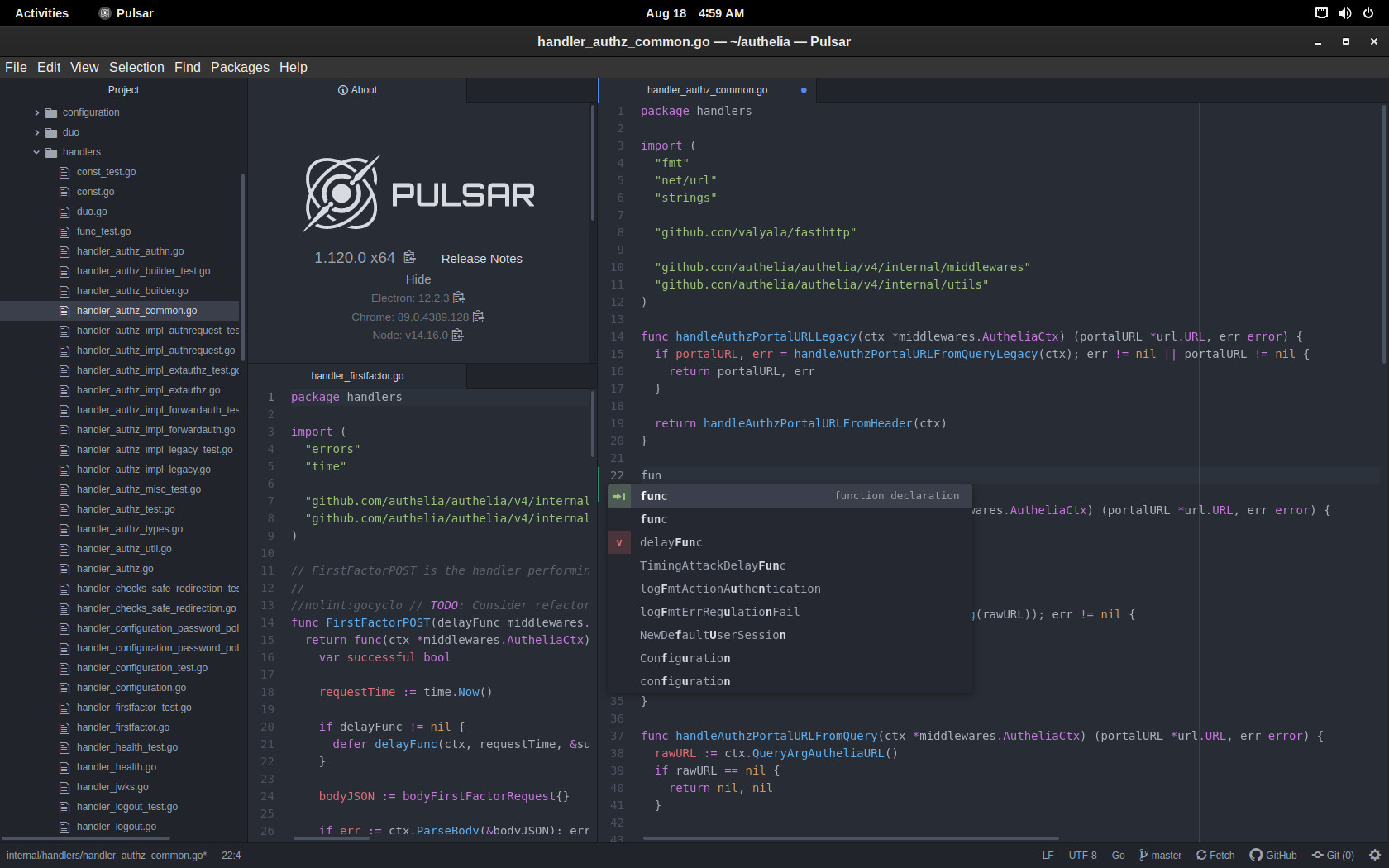The image size is (1389, 868).
Task: Click the Pulsar logo image
Action: [x=419, y=193]
